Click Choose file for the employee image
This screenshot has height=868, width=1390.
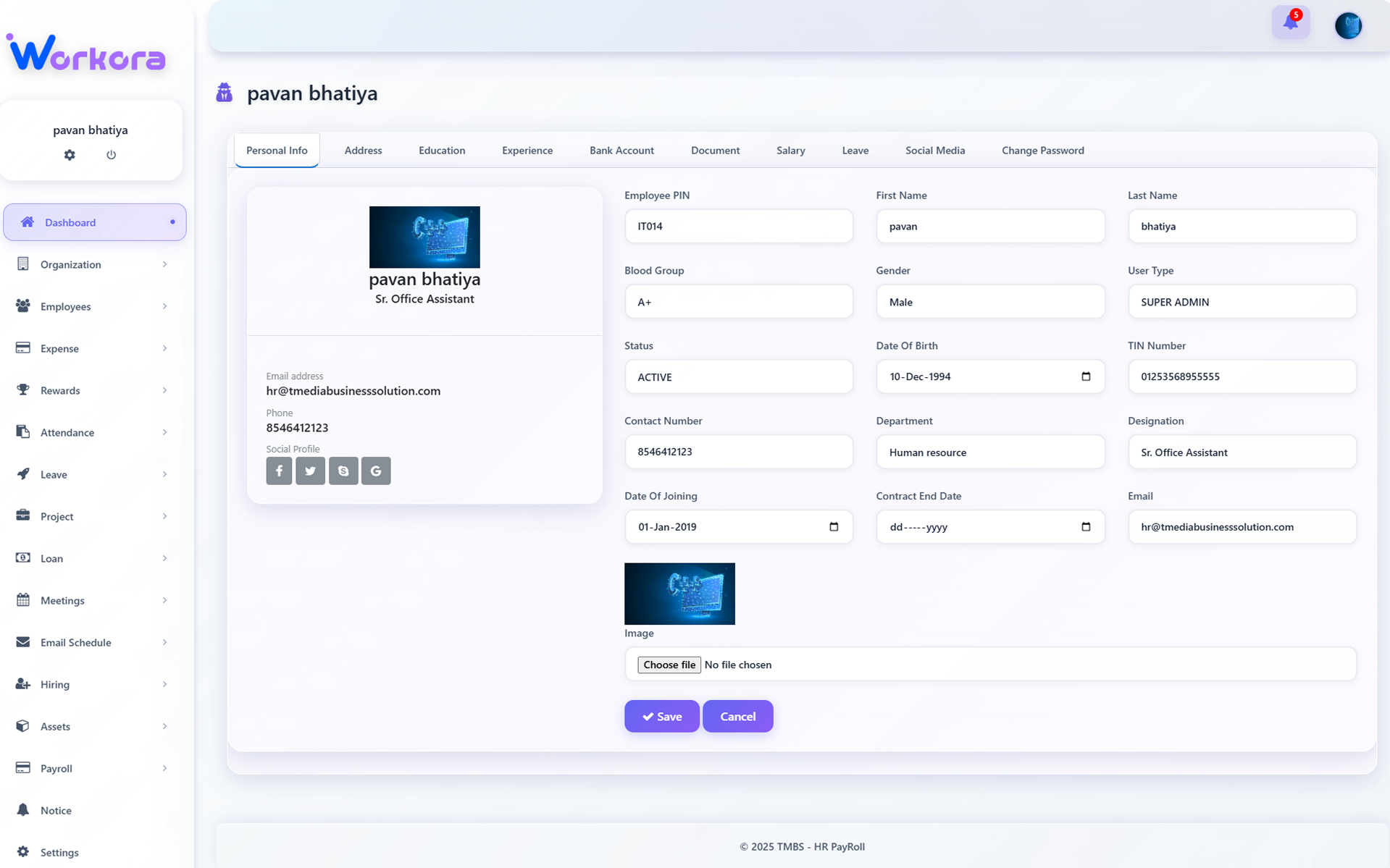click(x=669, y=664)
